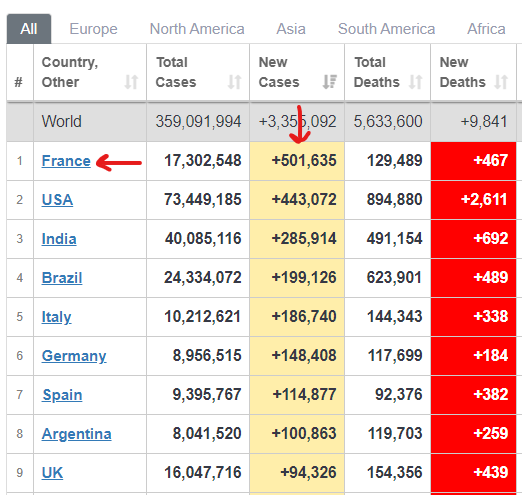Open the Argentina country link

coord(77,434)
